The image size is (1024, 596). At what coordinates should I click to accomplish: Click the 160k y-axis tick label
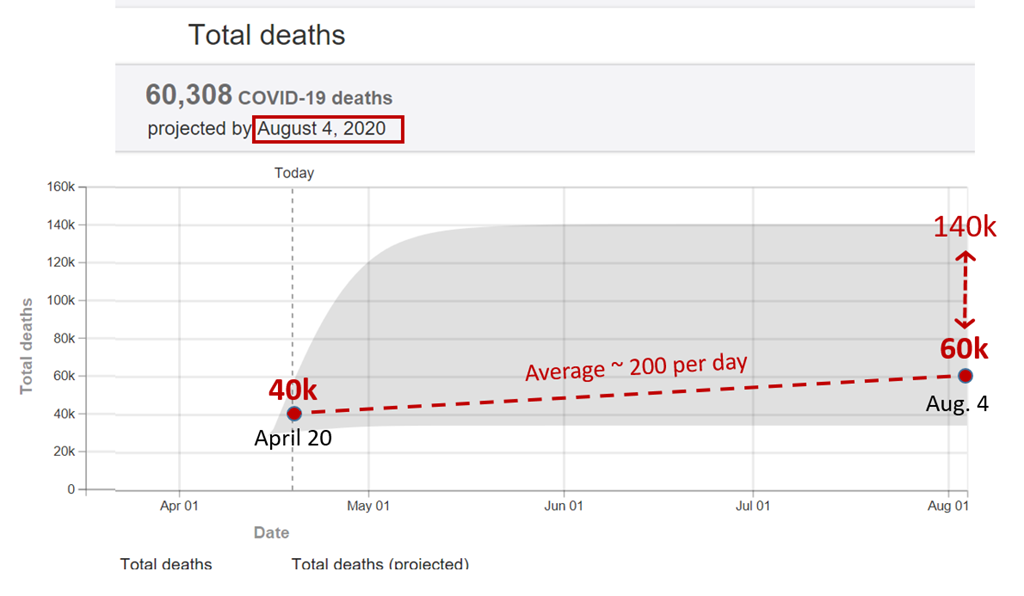click(60, 187)
